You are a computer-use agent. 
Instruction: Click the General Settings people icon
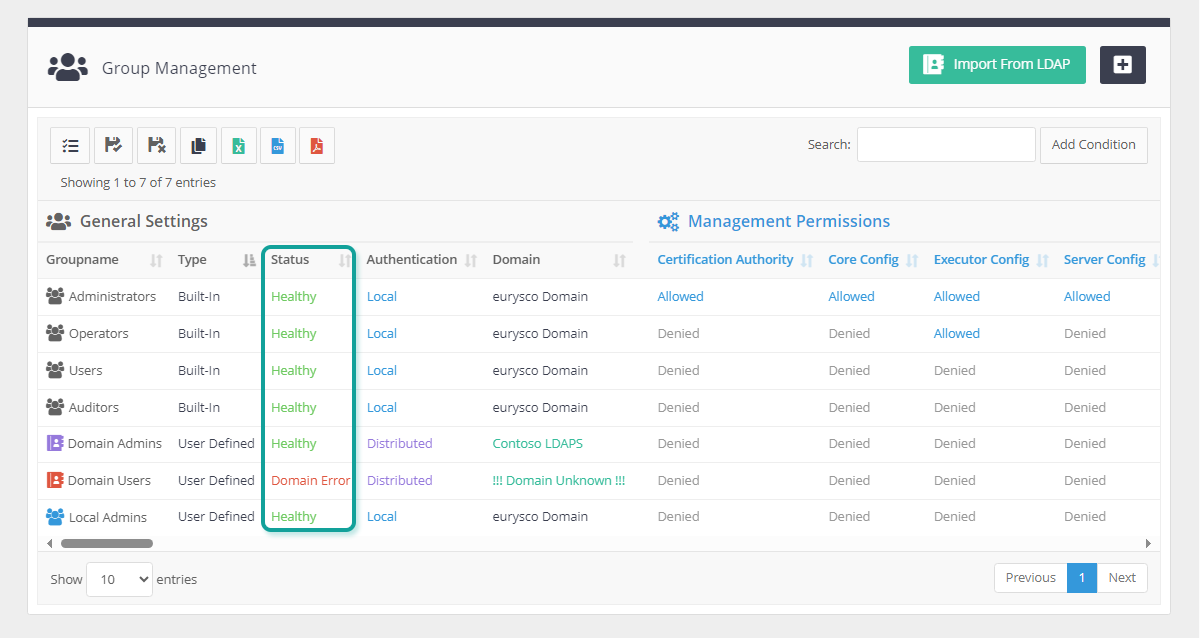click(x=59, y=222)
